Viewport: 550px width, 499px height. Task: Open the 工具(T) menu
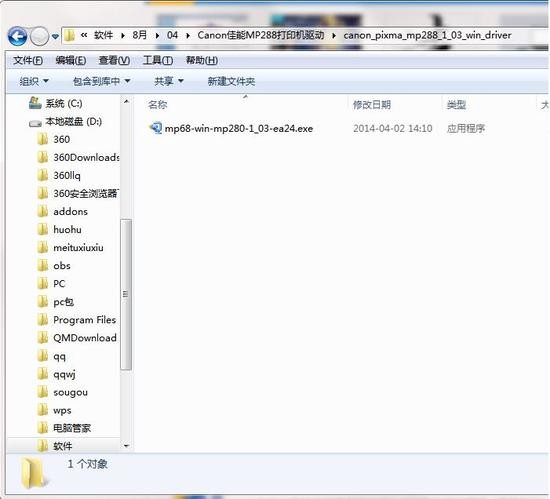pyautogui.click(x=157, y=60)
